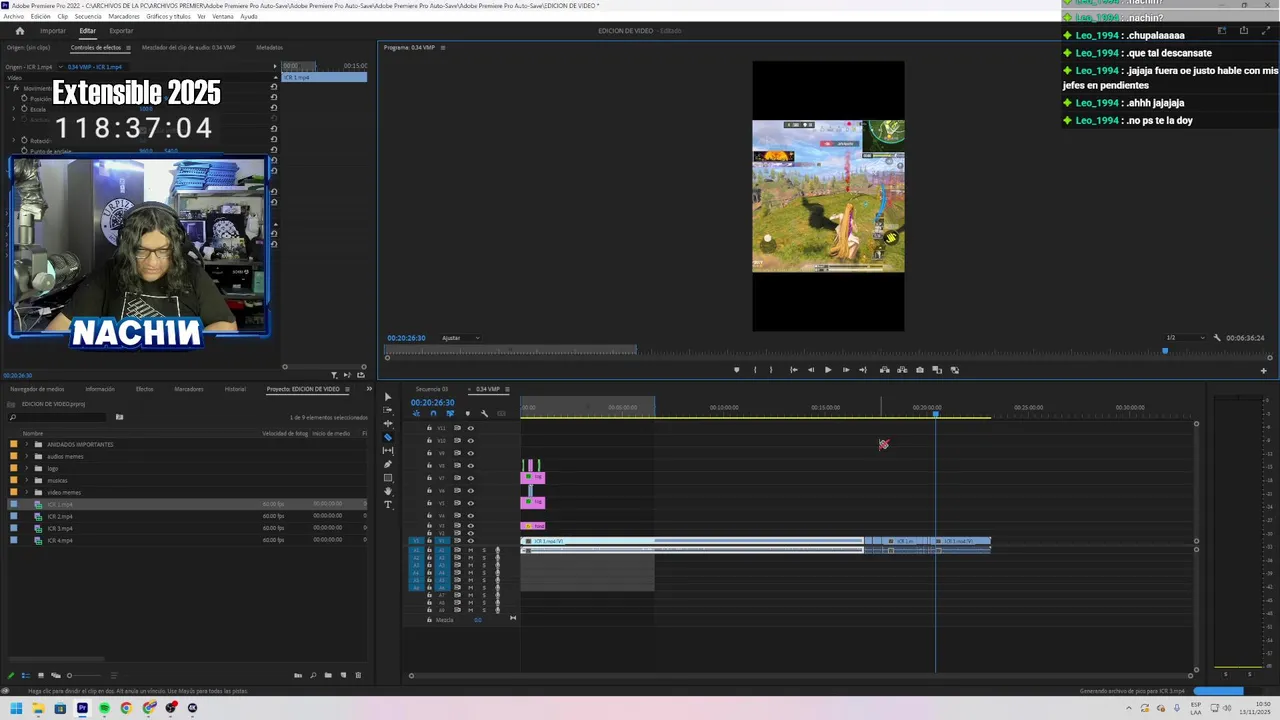Toggle Linked Selection in timeline header
The image size is (1280, 720).
click(x=450, y=413)
